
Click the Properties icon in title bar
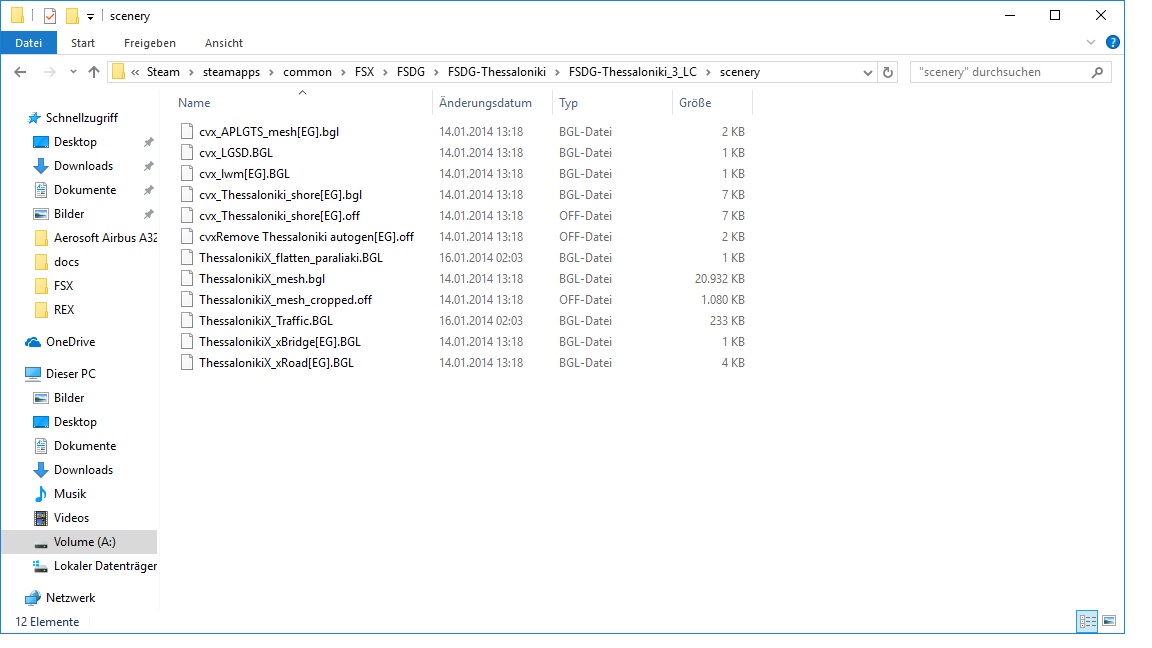click(50, 16)
